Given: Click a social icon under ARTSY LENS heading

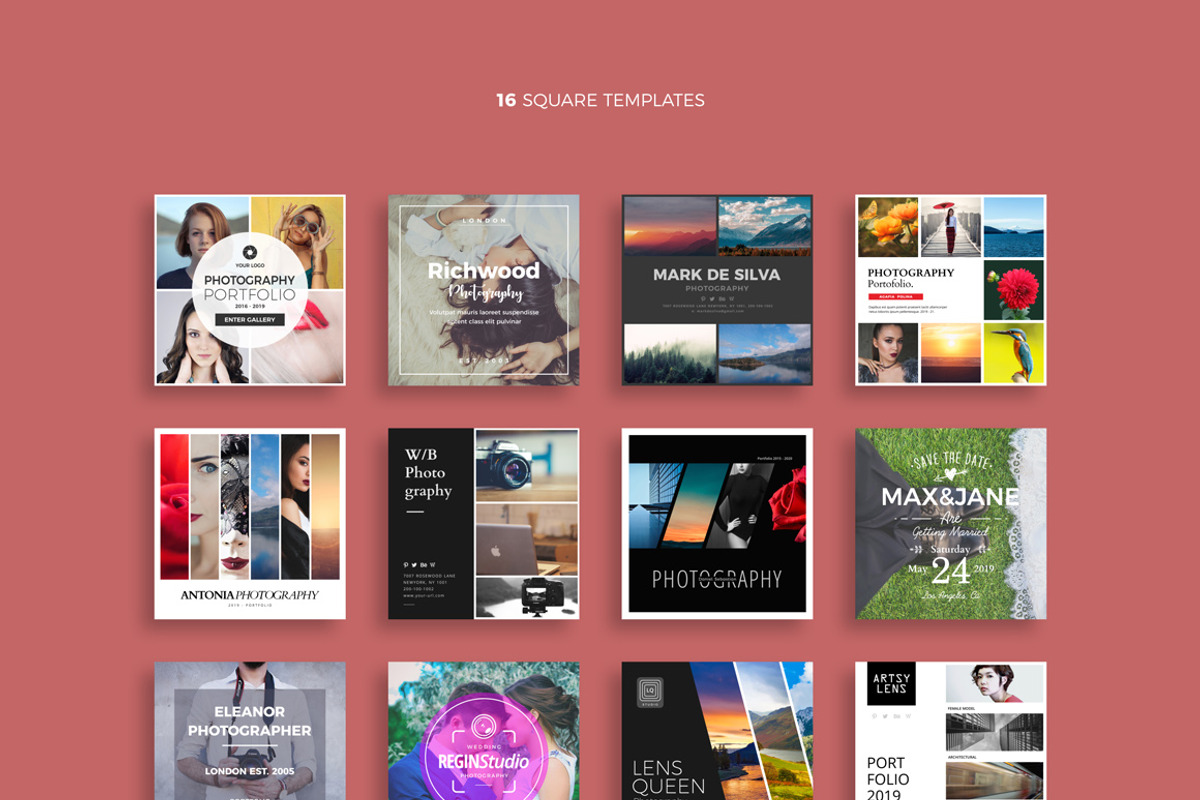Looking at the screenshot, I should [873, 716].
